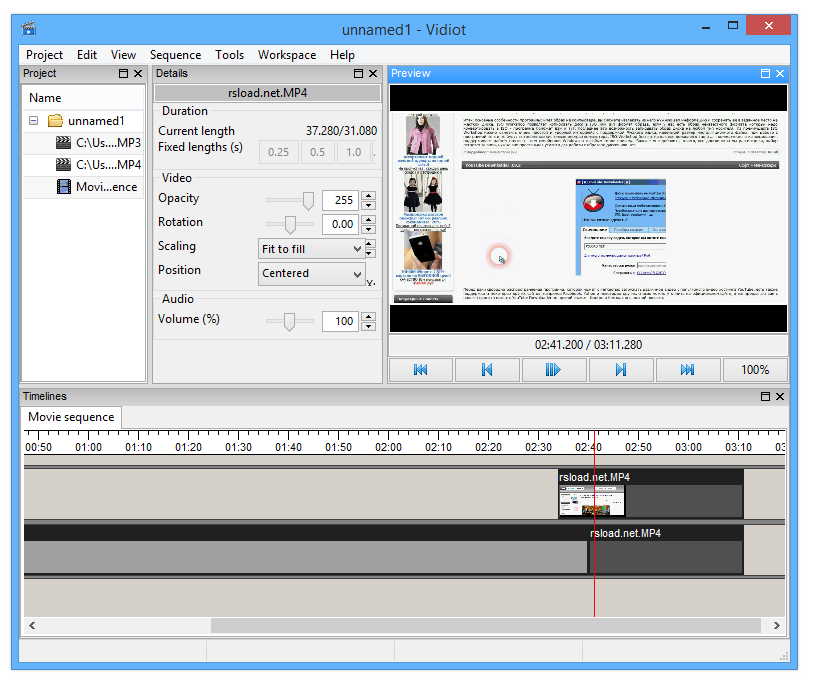Click the 0.25 fixed length button
Viewport: 823px width, 682px height.
pyautogui.click(x=278, y=151)
